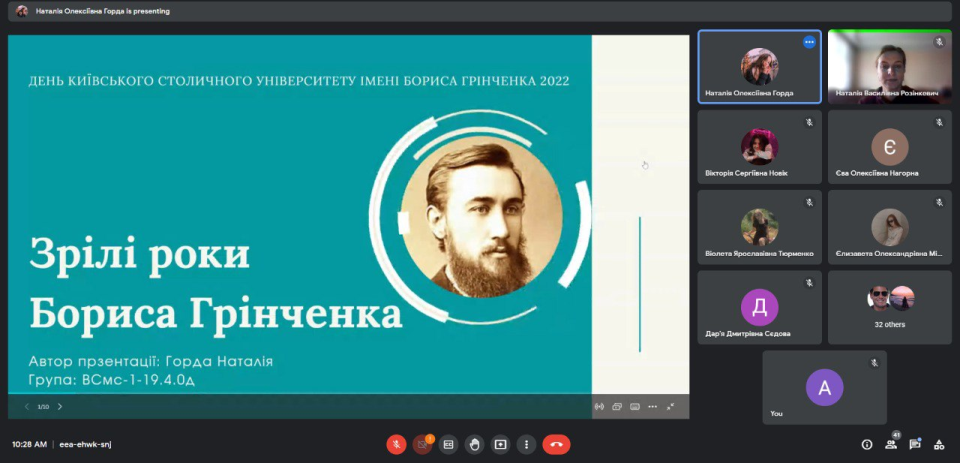The image size is (960, 463).
Task: Select Наталія Василівна Розінкевич's video tile
Action: click(890, 66)
